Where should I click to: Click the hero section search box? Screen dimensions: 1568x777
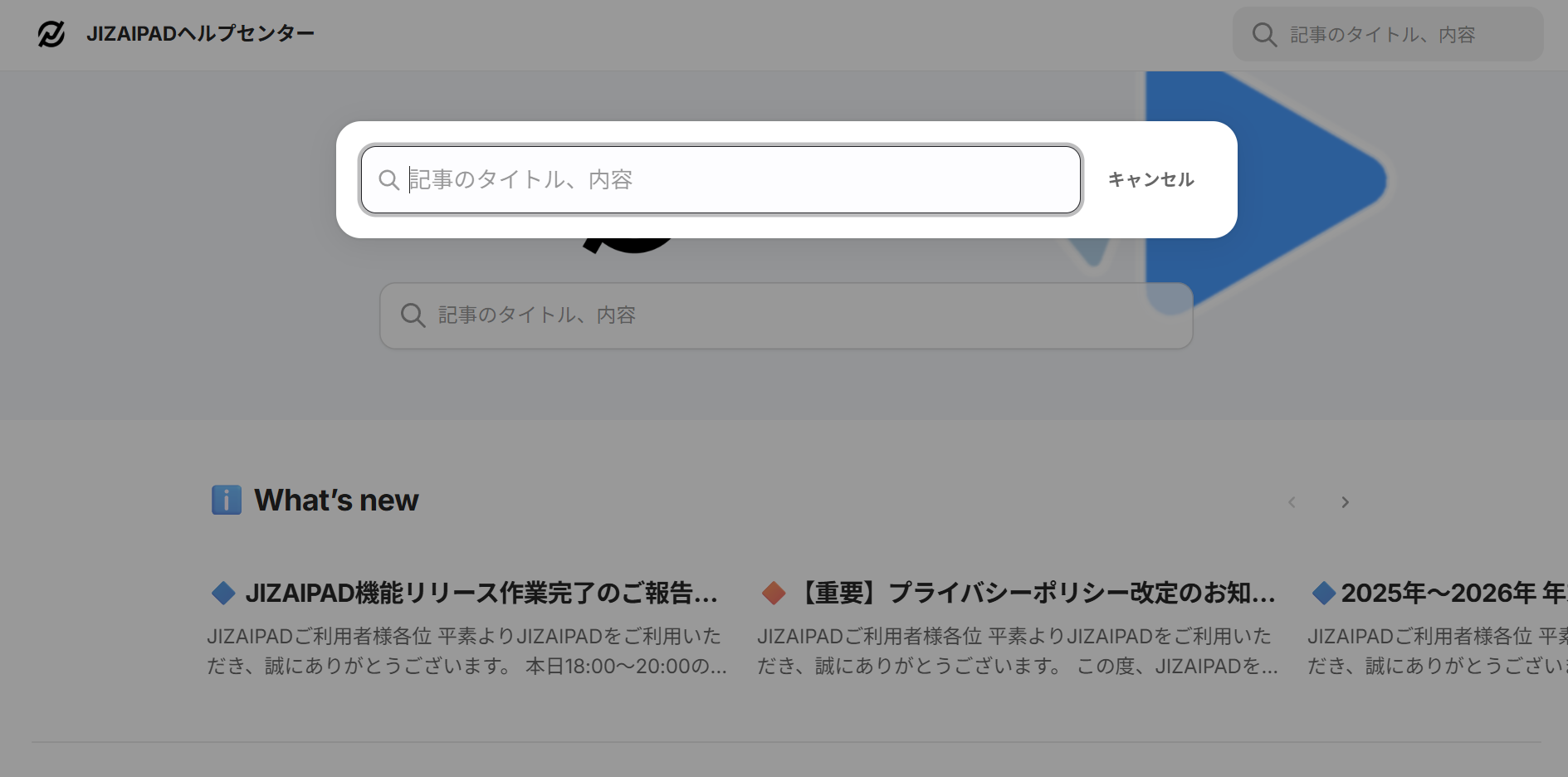(x=786, y=315)
